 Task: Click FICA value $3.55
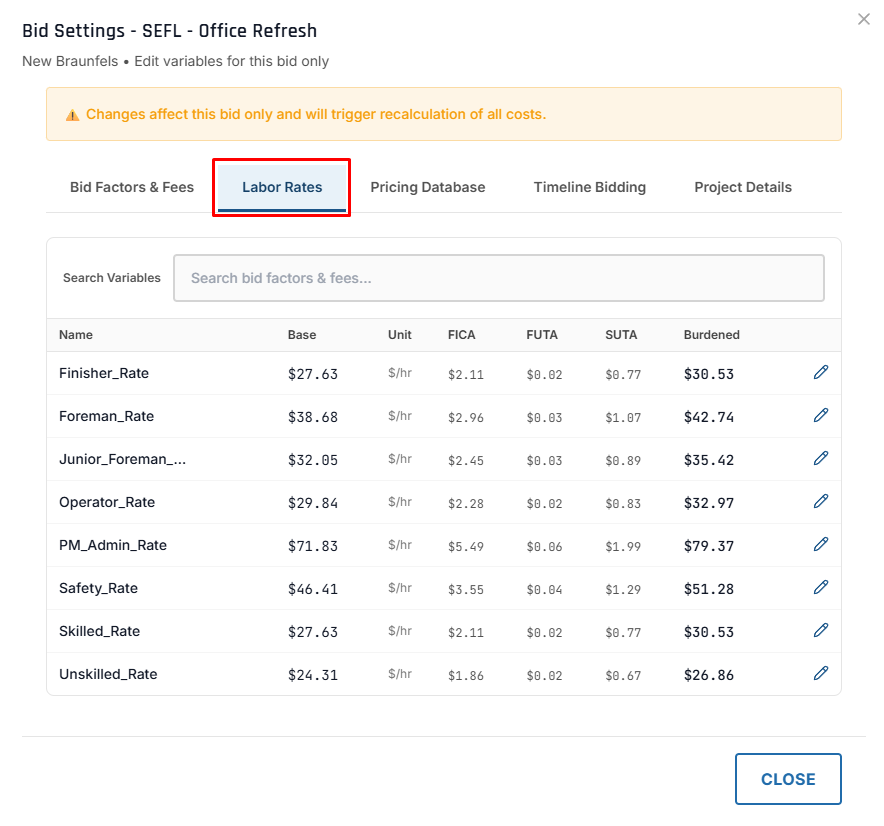[x=466, y=589]
